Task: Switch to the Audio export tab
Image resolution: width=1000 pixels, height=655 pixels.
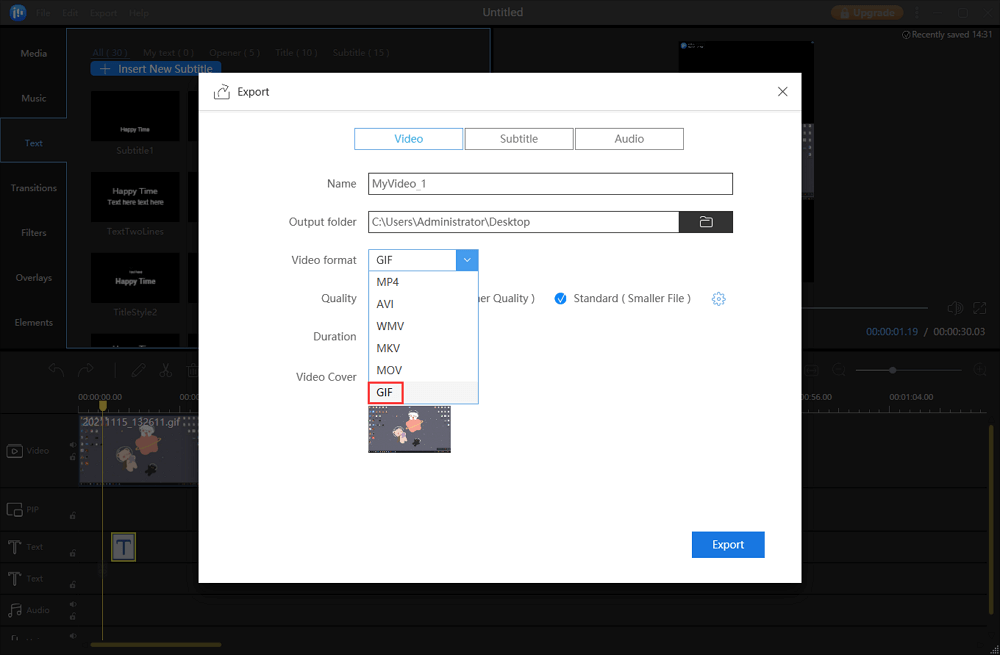Action: (x=629, y=139)
